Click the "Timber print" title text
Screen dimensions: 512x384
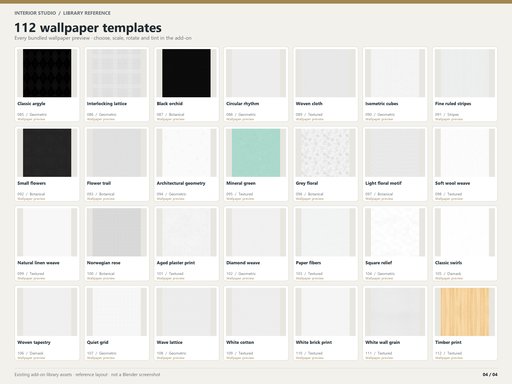point(448,342)
